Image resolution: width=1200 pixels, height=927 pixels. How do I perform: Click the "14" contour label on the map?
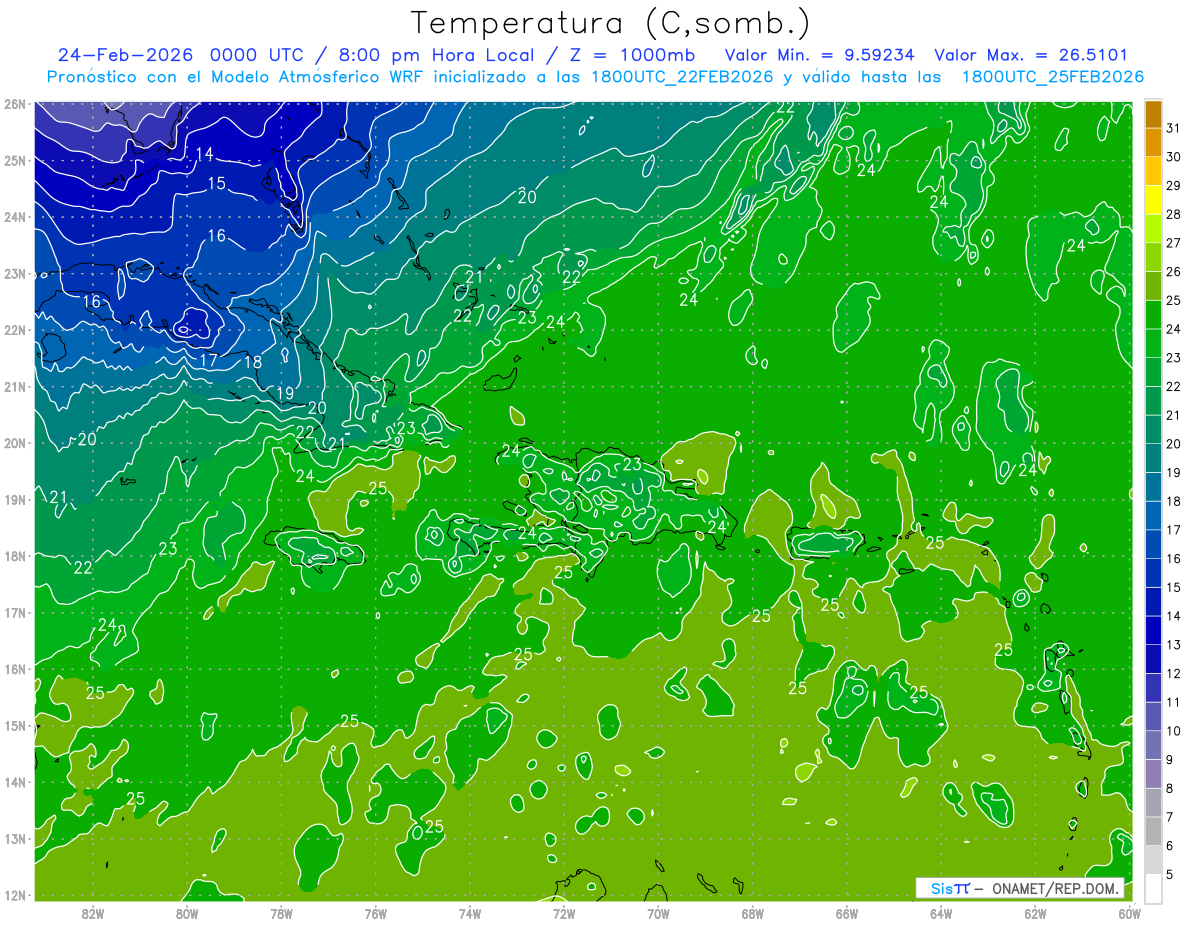[205, 154]
